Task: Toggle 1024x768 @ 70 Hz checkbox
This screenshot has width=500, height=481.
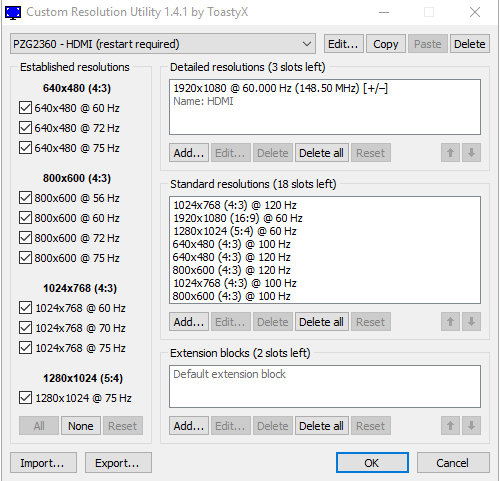Action: tap(25, 328)
